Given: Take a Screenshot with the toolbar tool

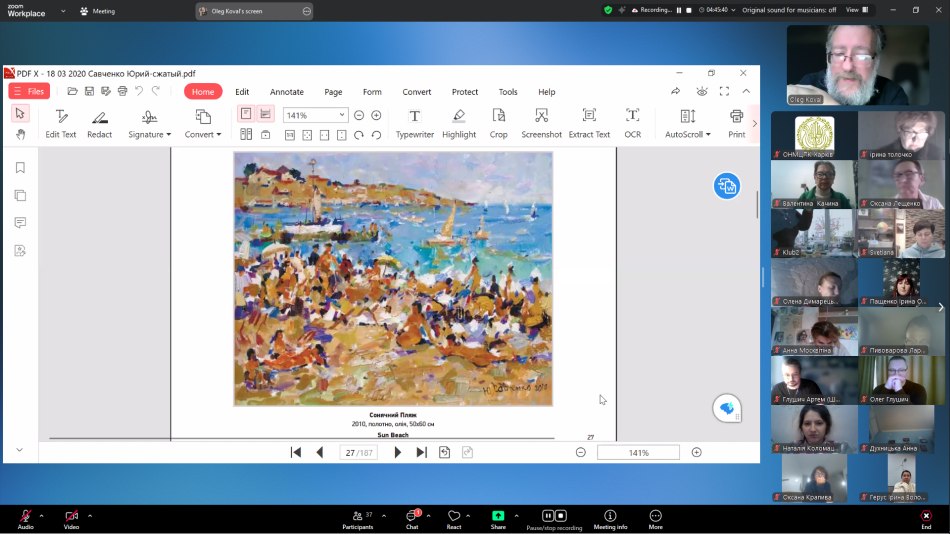Looking at the screenshot, I should [541, 123].
